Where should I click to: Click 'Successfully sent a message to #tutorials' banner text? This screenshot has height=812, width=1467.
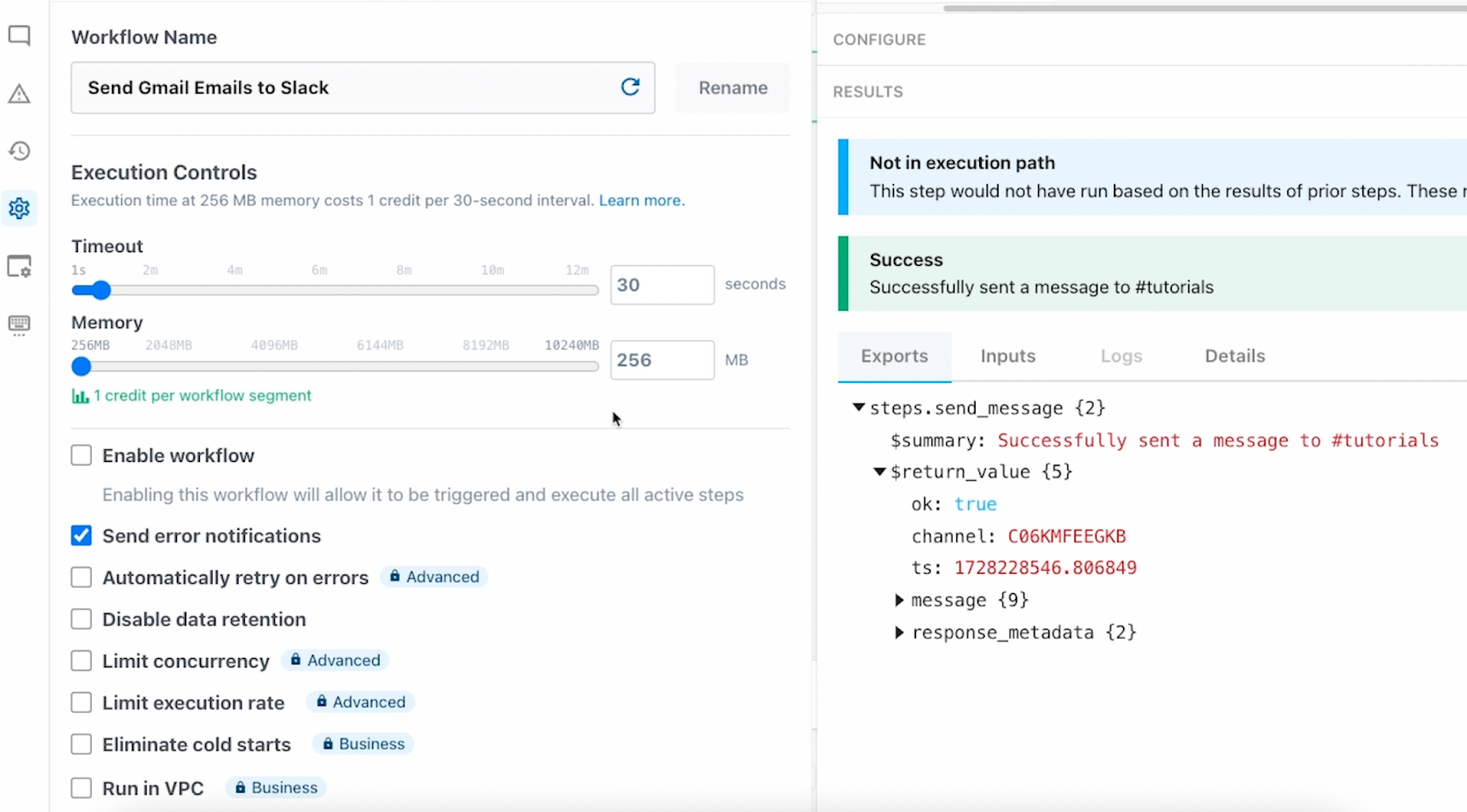tap(1041, 288)
